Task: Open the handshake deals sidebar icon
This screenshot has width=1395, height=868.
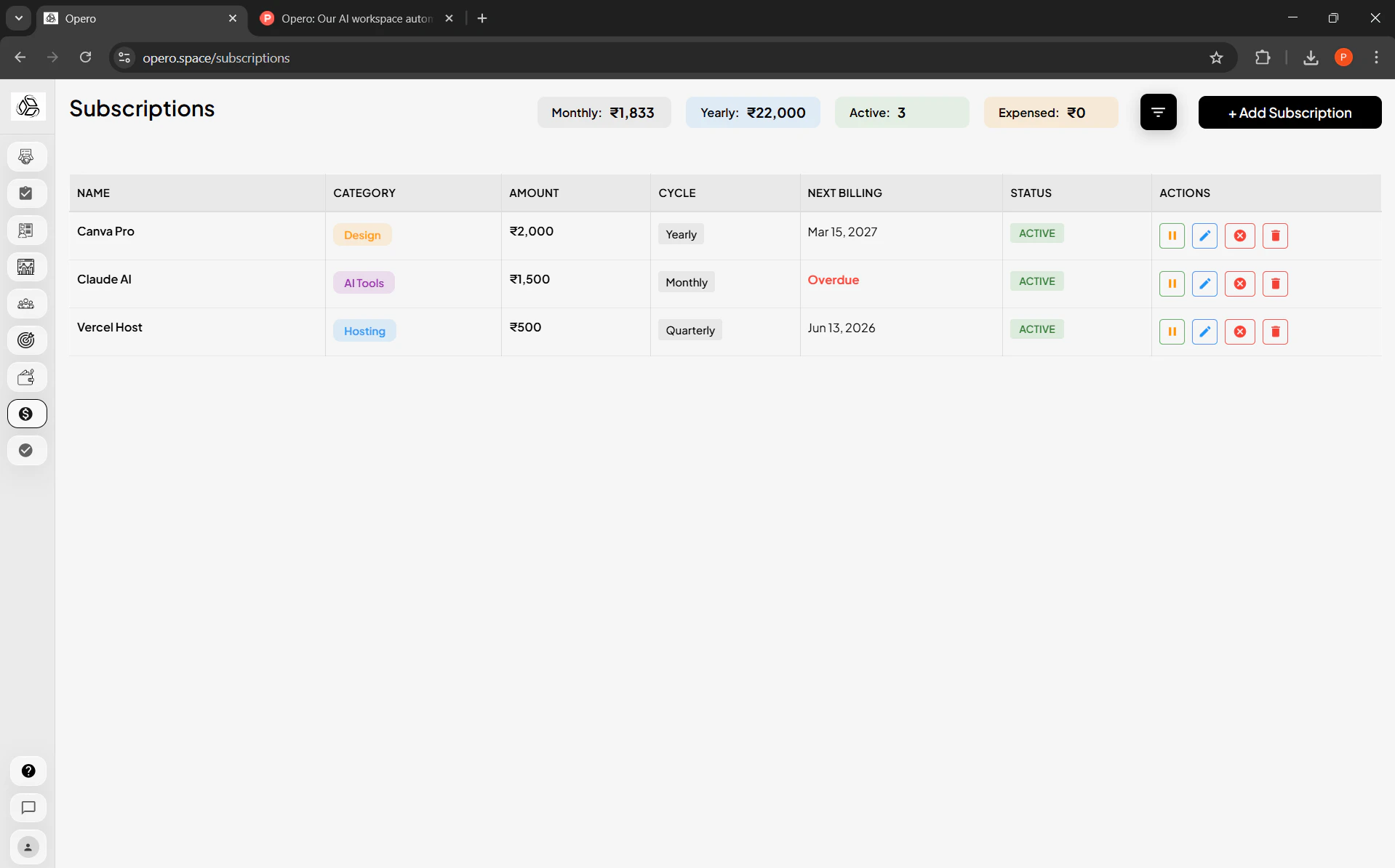Action: (x=27, y=156)
